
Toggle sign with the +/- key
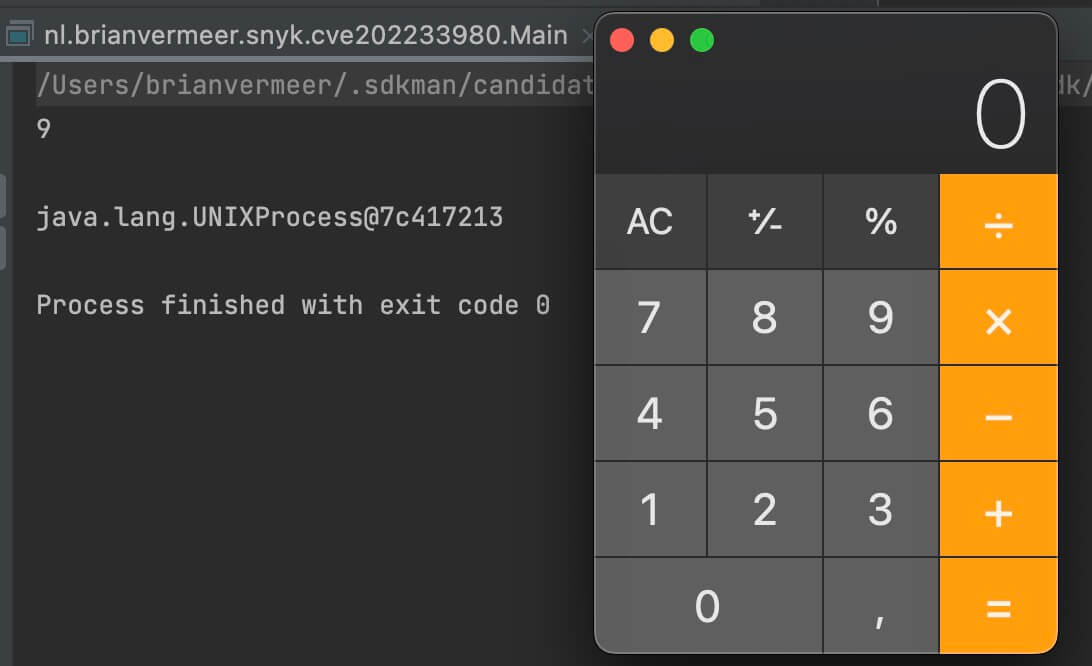765,222
